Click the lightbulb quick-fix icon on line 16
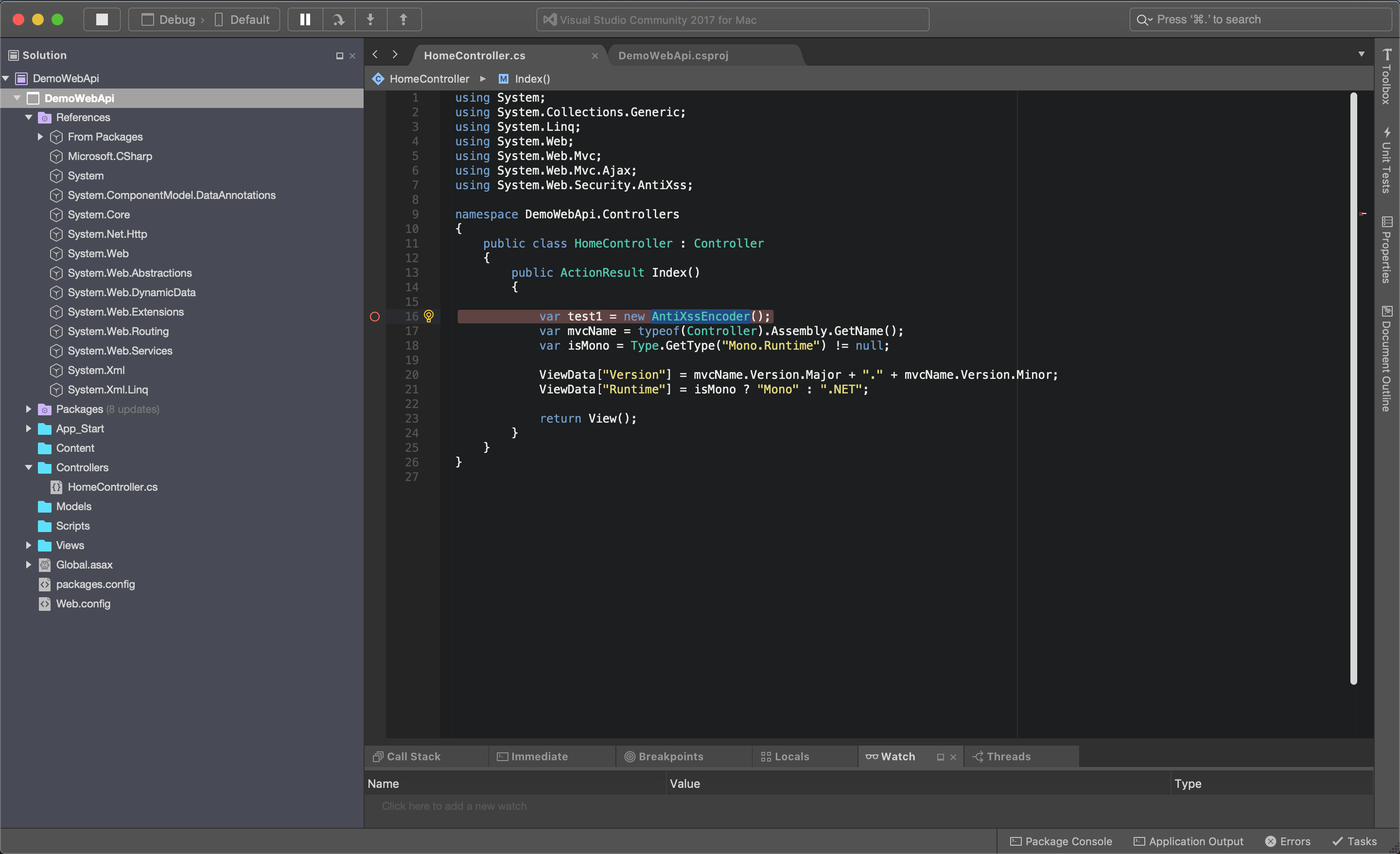Viewport: 1400px width, 854px height. (428, 316)
